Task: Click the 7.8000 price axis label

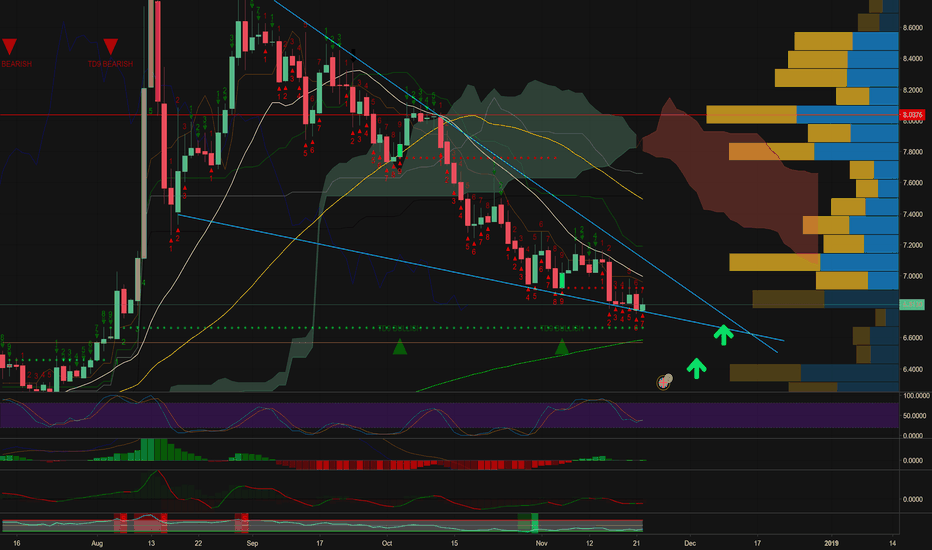Action: click(912, 152)
